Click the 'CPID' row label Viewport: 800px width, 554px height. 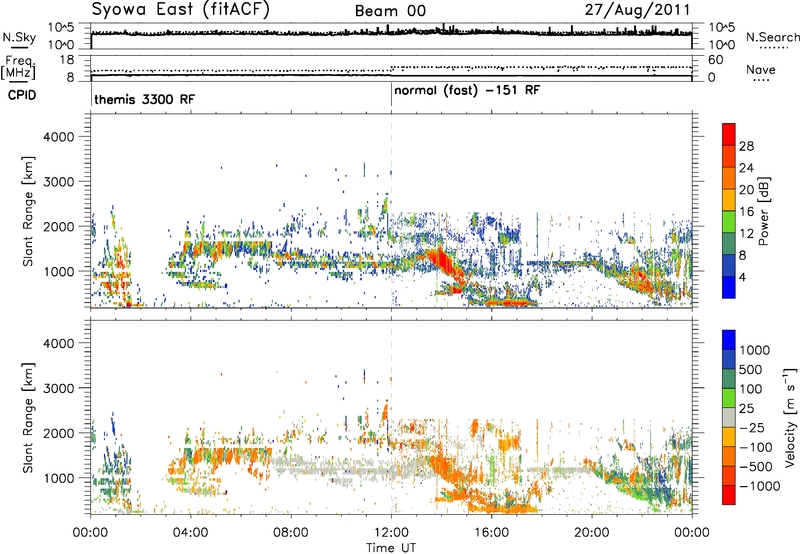[x=22, y=95]
